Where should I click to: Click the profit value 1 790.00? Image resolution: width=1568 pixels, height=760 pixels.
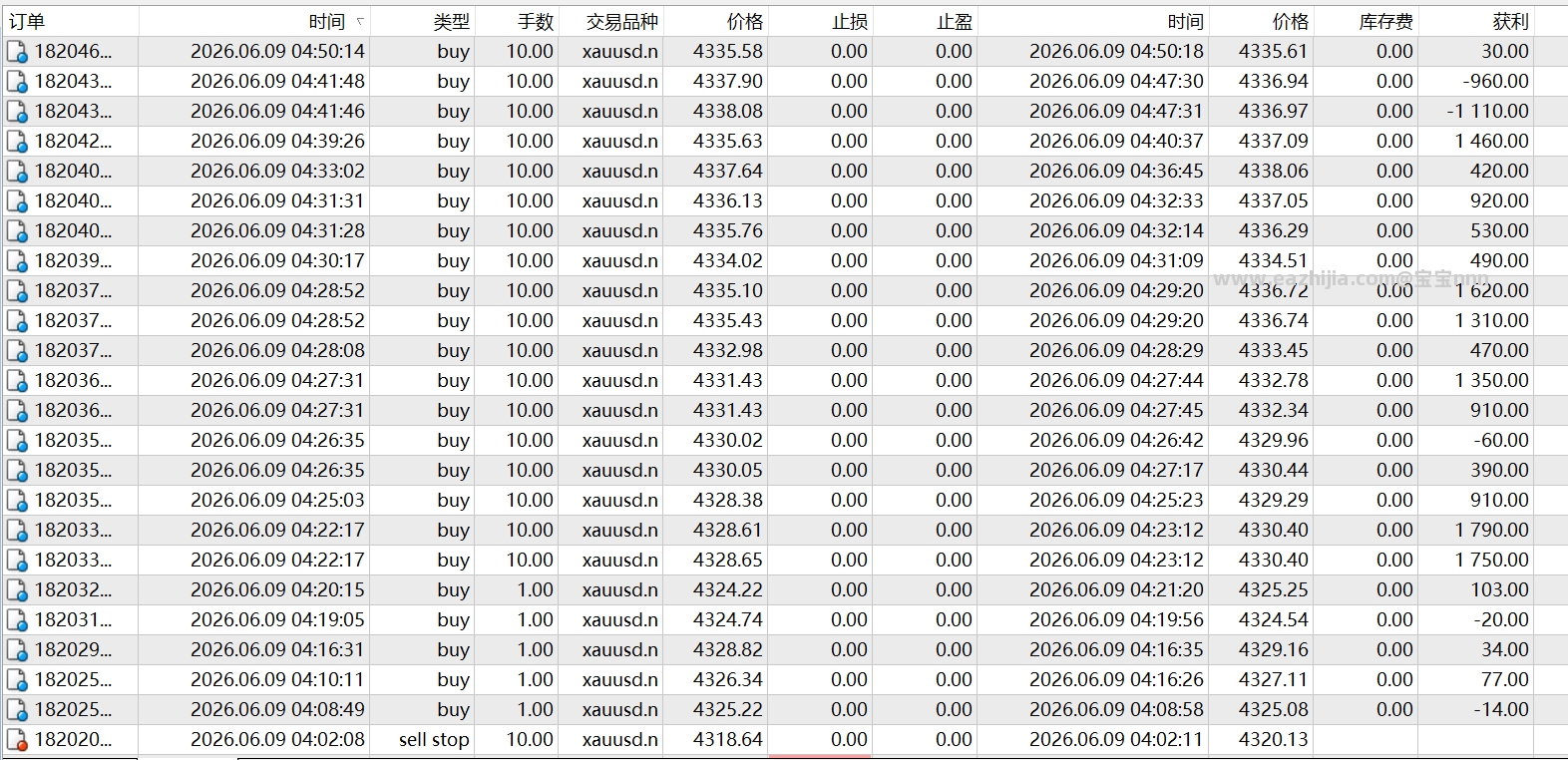pos(1491,531)
